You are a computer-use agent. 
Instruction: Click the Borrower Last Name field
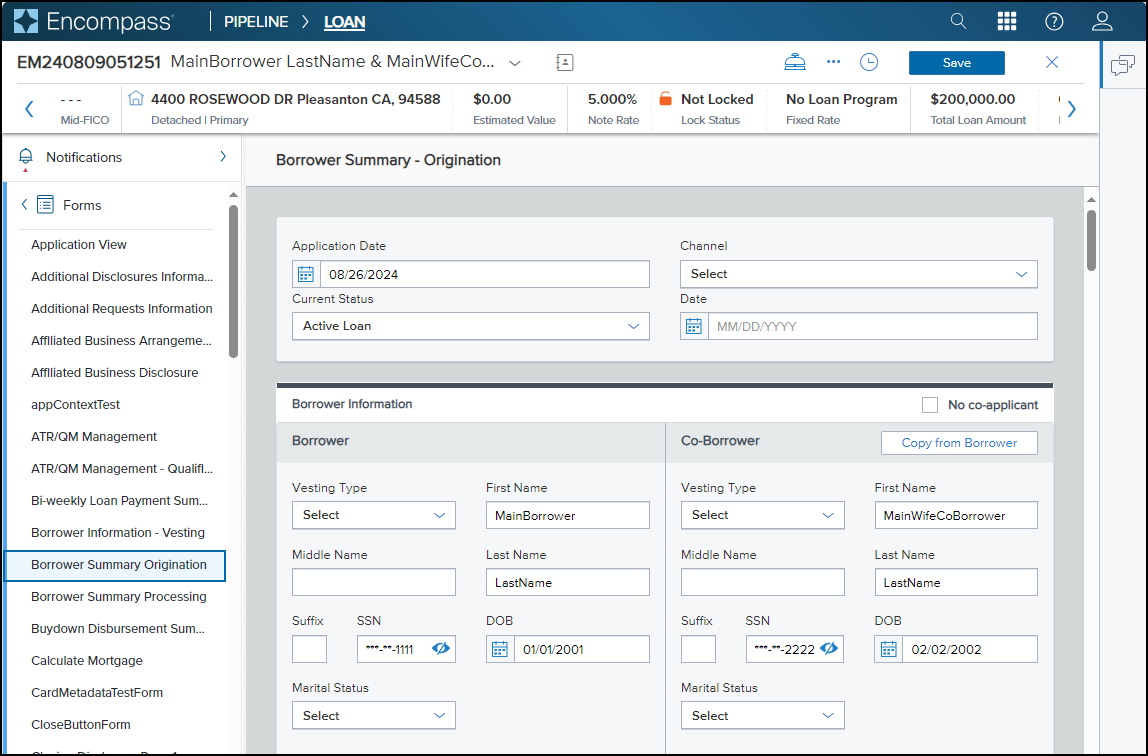coord(567,583)
